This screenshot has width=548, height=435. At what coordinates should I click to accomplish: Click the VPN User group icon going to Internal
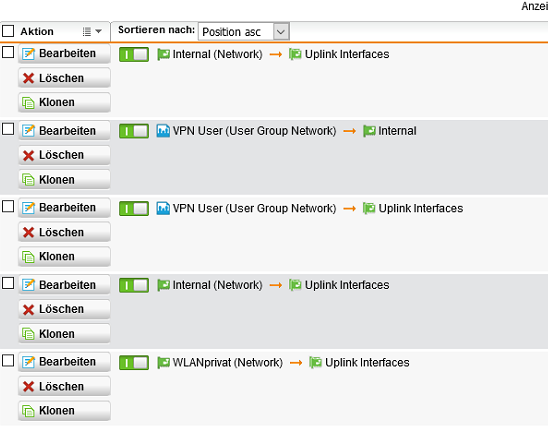pyautogui.click(x=163, y=131)
